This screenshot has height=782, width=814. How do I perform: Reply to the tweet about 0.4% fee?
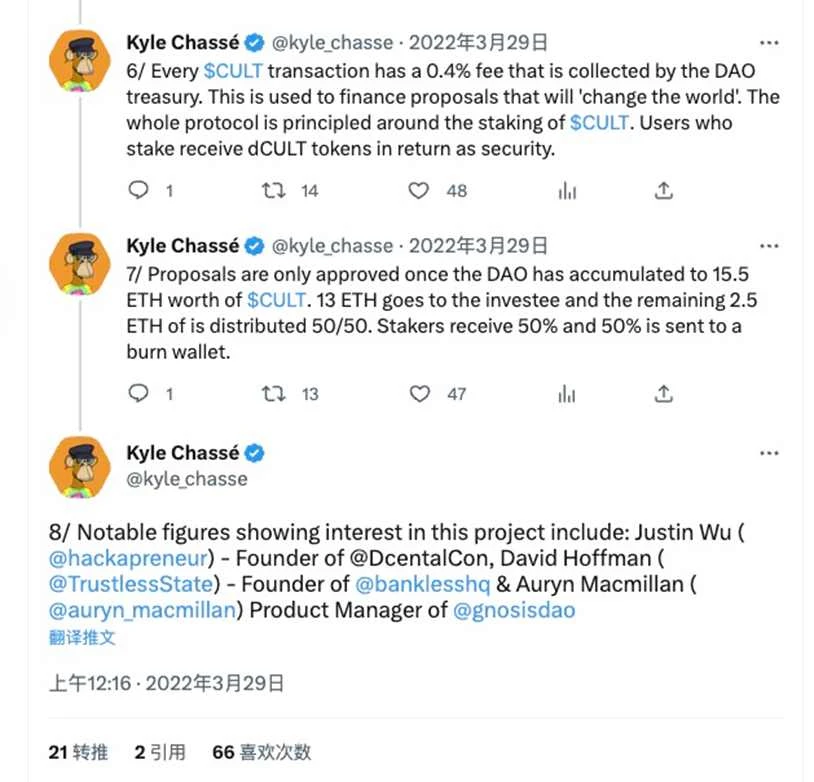[138, 190]
